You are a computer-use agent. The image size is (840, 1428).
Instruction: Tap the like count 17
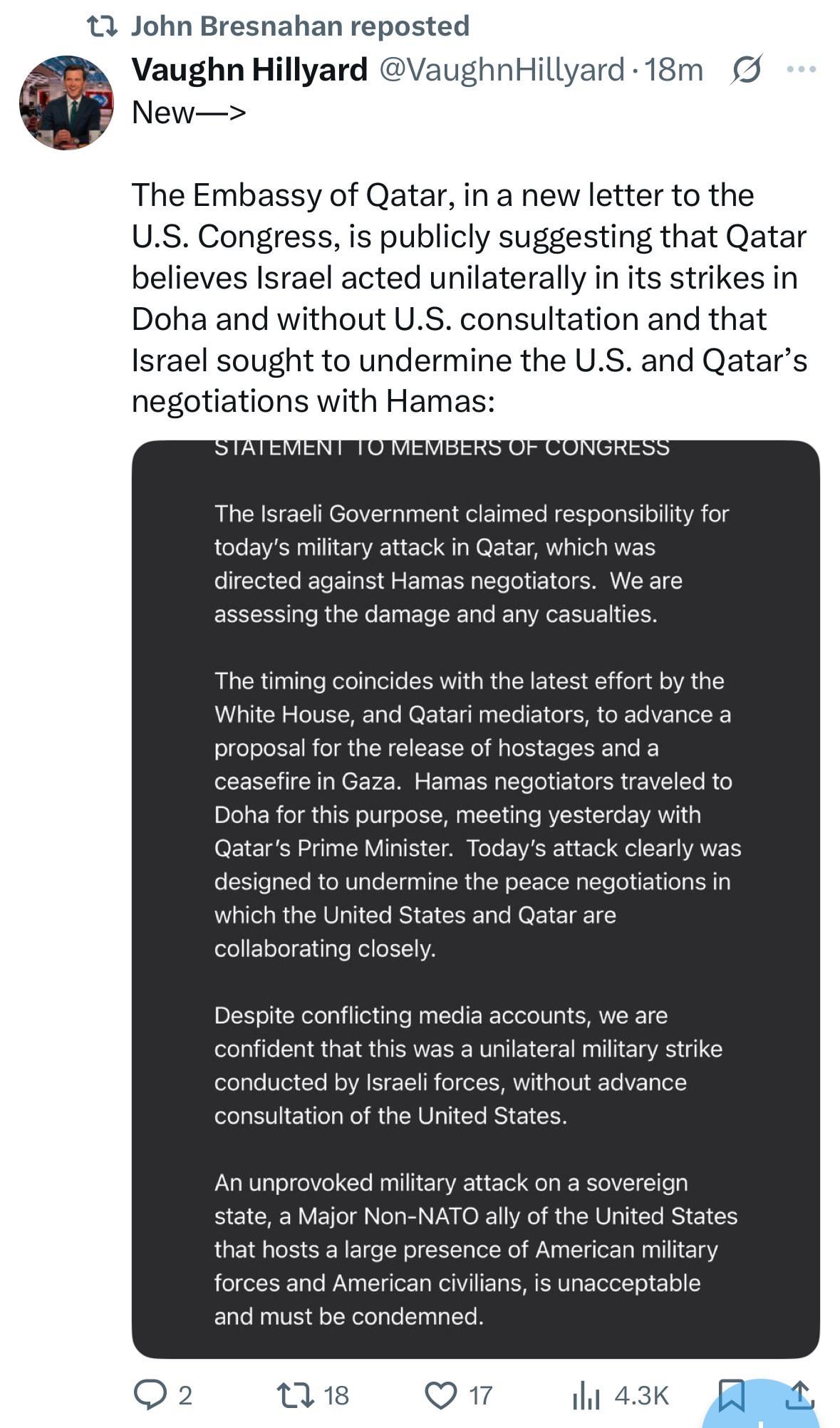(x=480, y=1395)
